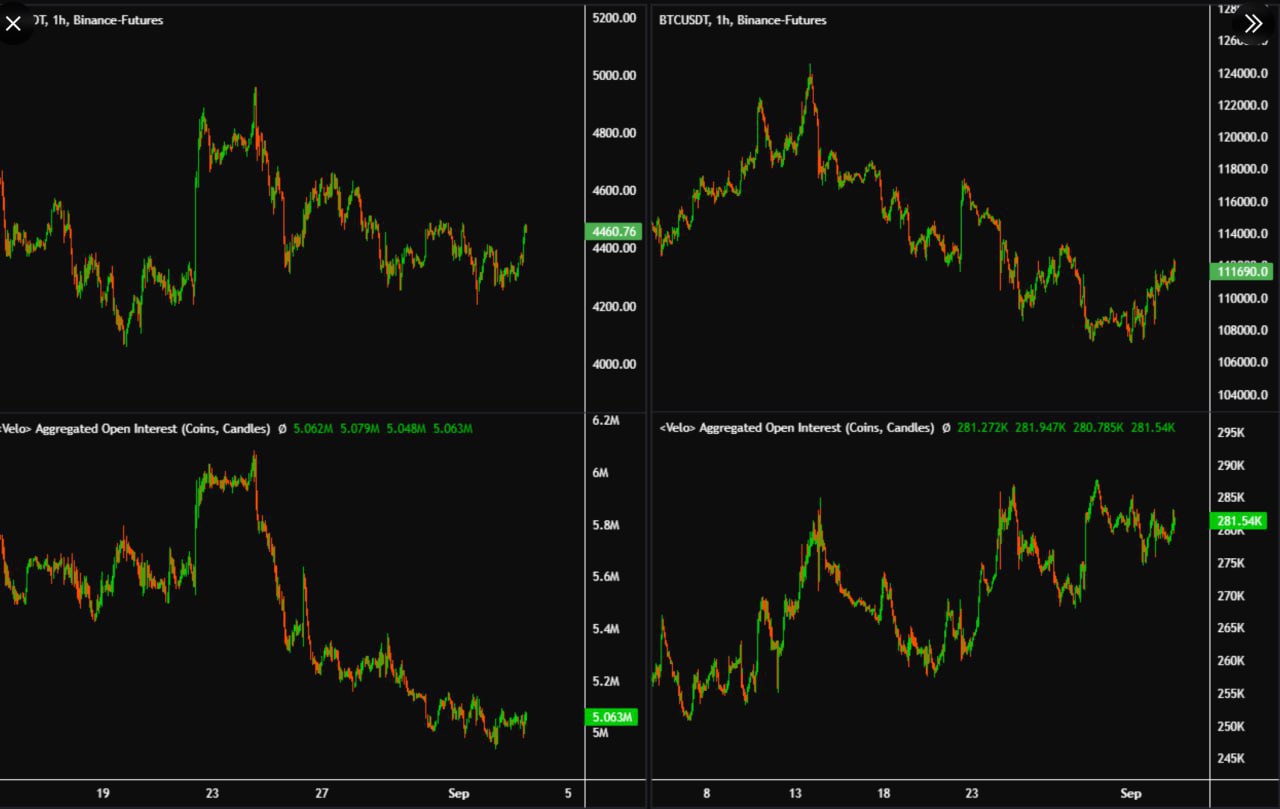This screenshot has height=809, width=1280.
Task: Click the 111690.0 current price label
Action: (1241, 271)
